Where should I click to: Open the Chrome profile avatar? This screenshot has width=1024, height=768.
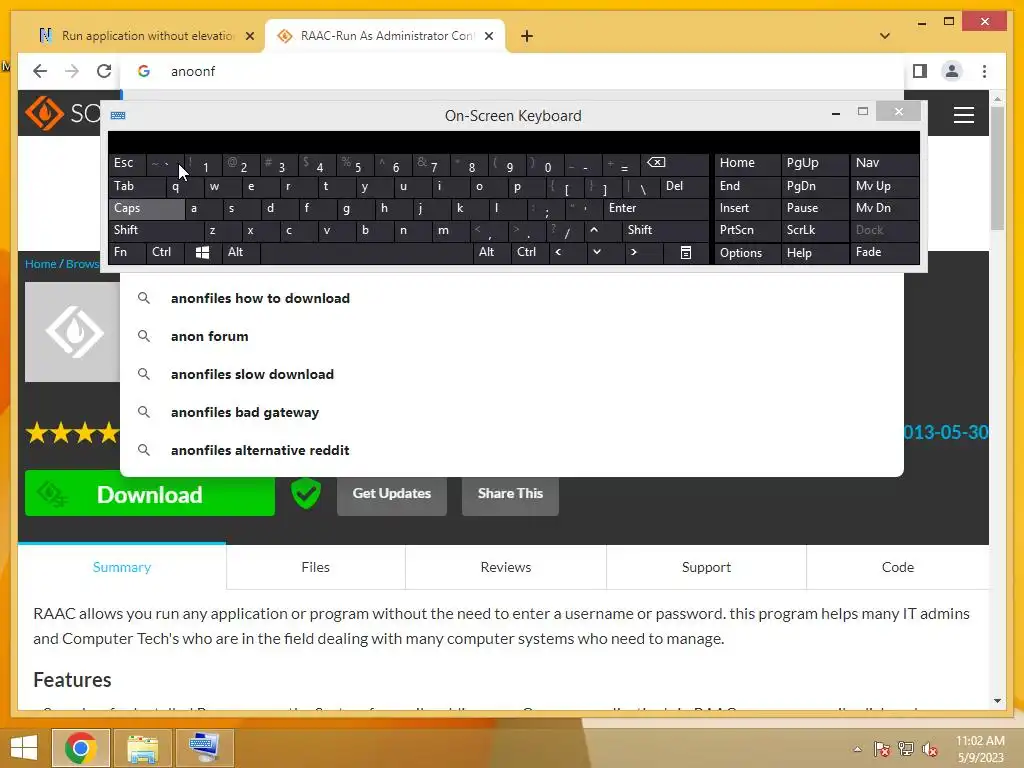click(952, 71)
